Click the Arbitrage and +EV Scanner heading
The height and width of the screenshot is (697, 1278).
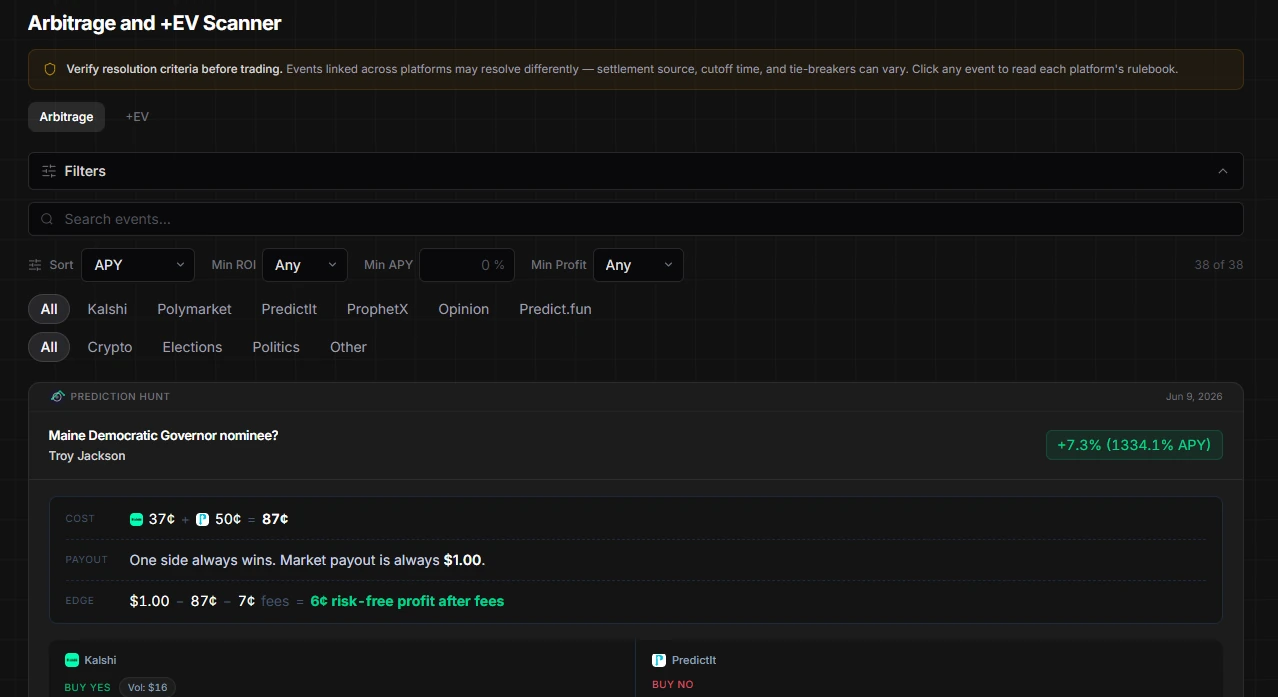tap(155, 23)
